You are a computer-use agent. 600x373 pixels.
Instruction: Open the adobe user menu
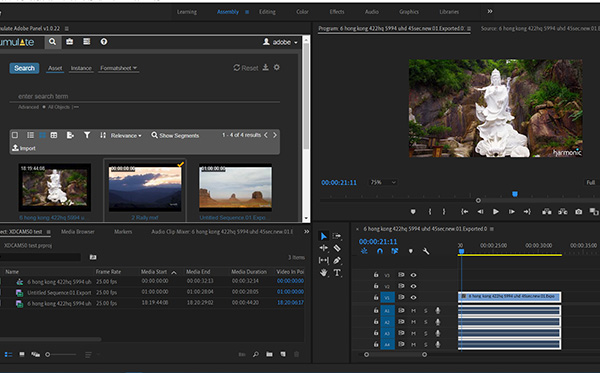[x=280, y=42]
